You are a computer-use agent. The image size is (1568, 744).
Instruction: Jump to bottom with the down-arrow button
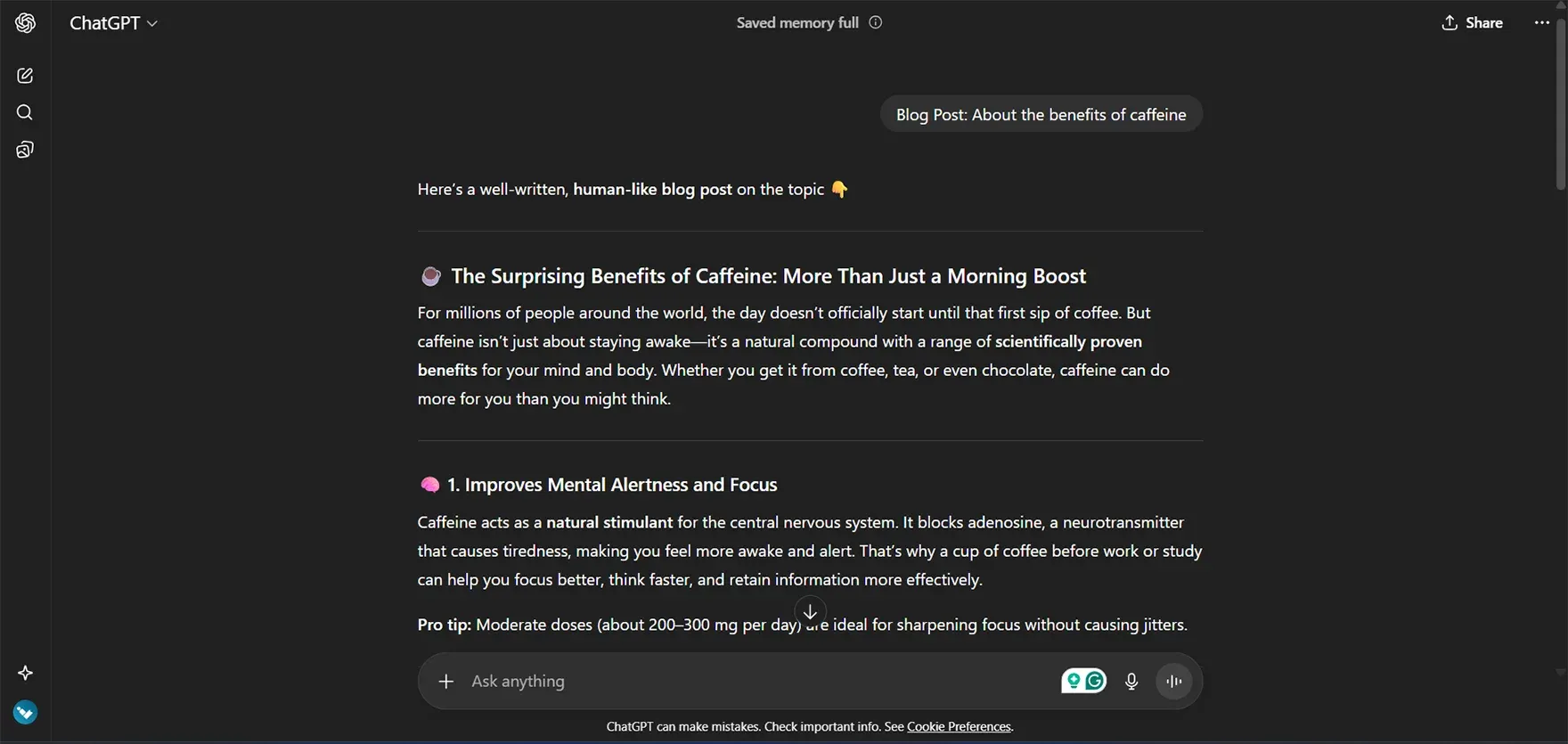click(810, 611)
